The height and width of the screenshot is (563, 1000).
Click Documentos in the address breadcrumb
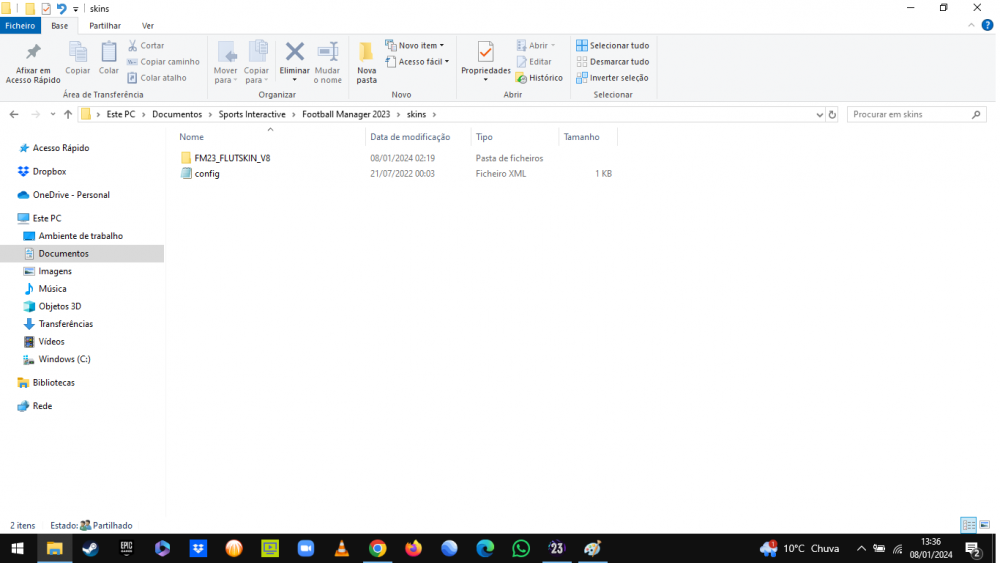tap(177, 115)
